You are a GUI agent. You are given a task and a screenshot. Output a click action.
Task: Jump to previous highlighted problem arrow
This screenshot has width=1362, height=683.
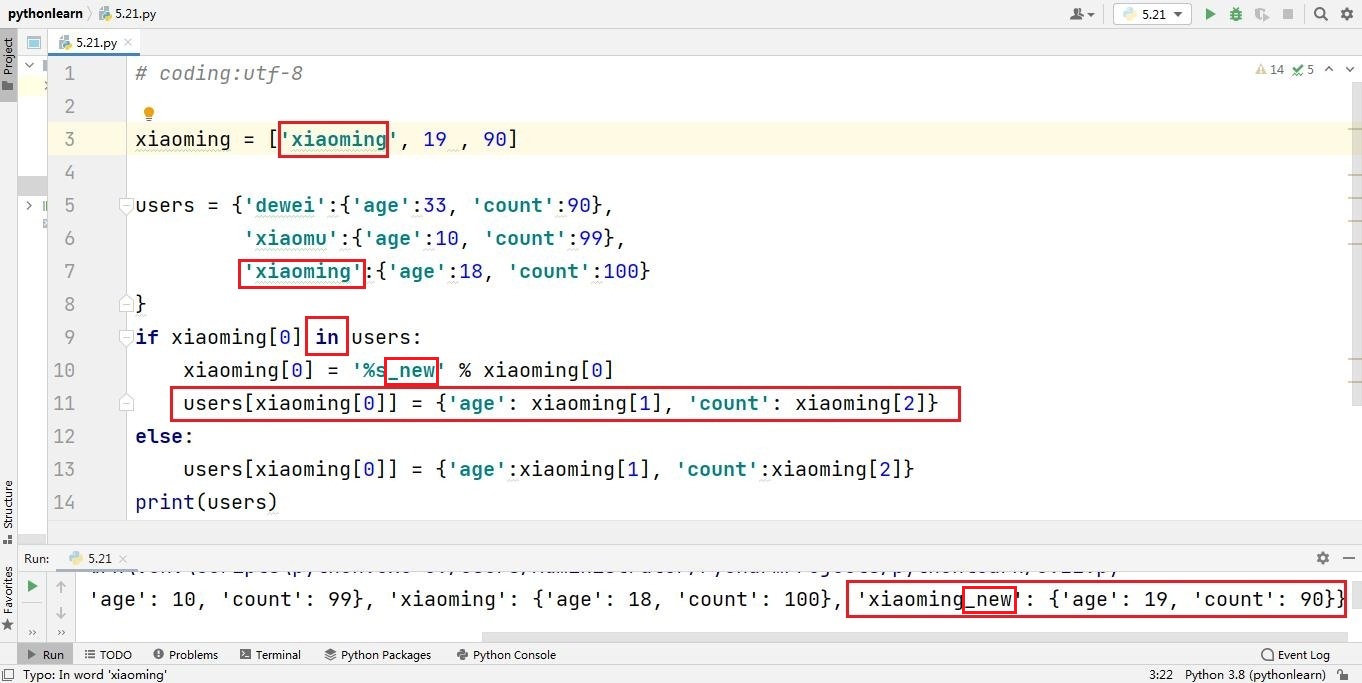[1328, 70]
